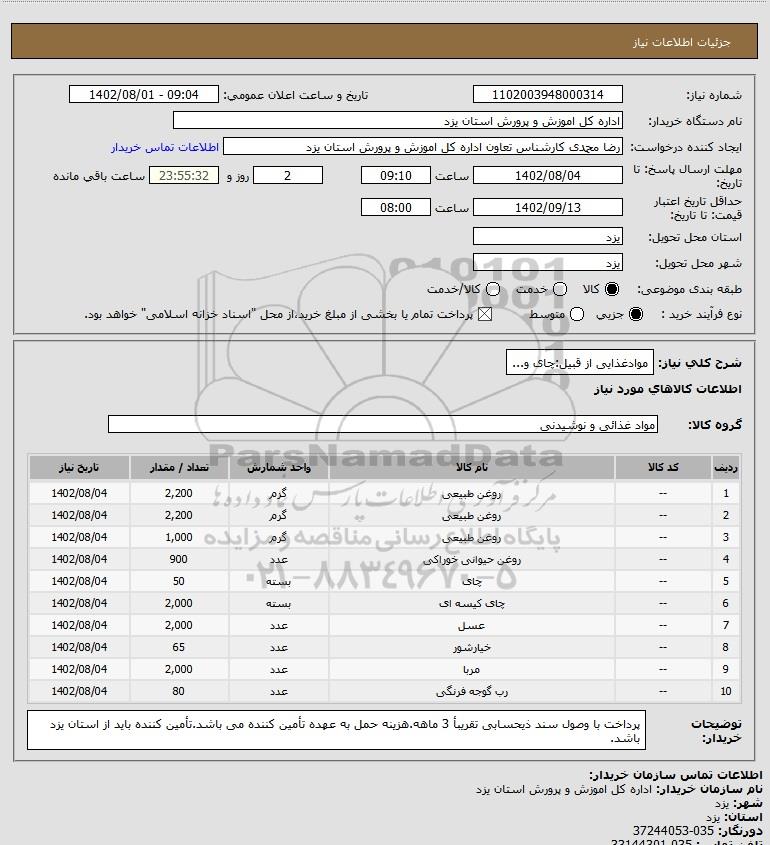Screen dimensions: 770x845
Task: Click the جزئیات اطلاعات نیاز page header
Action: coord(682,42)
